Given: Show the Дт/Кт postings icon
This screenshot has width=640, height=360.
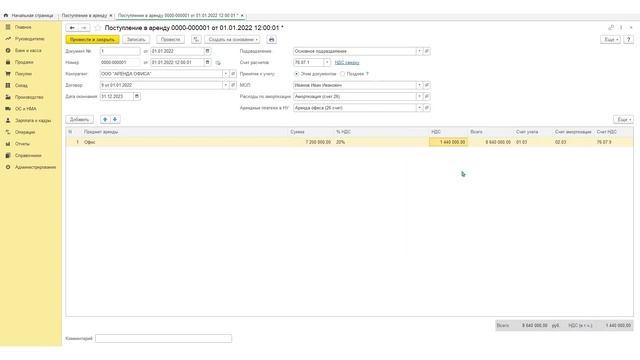Looking at the screenshot, I should click(196, 40).
